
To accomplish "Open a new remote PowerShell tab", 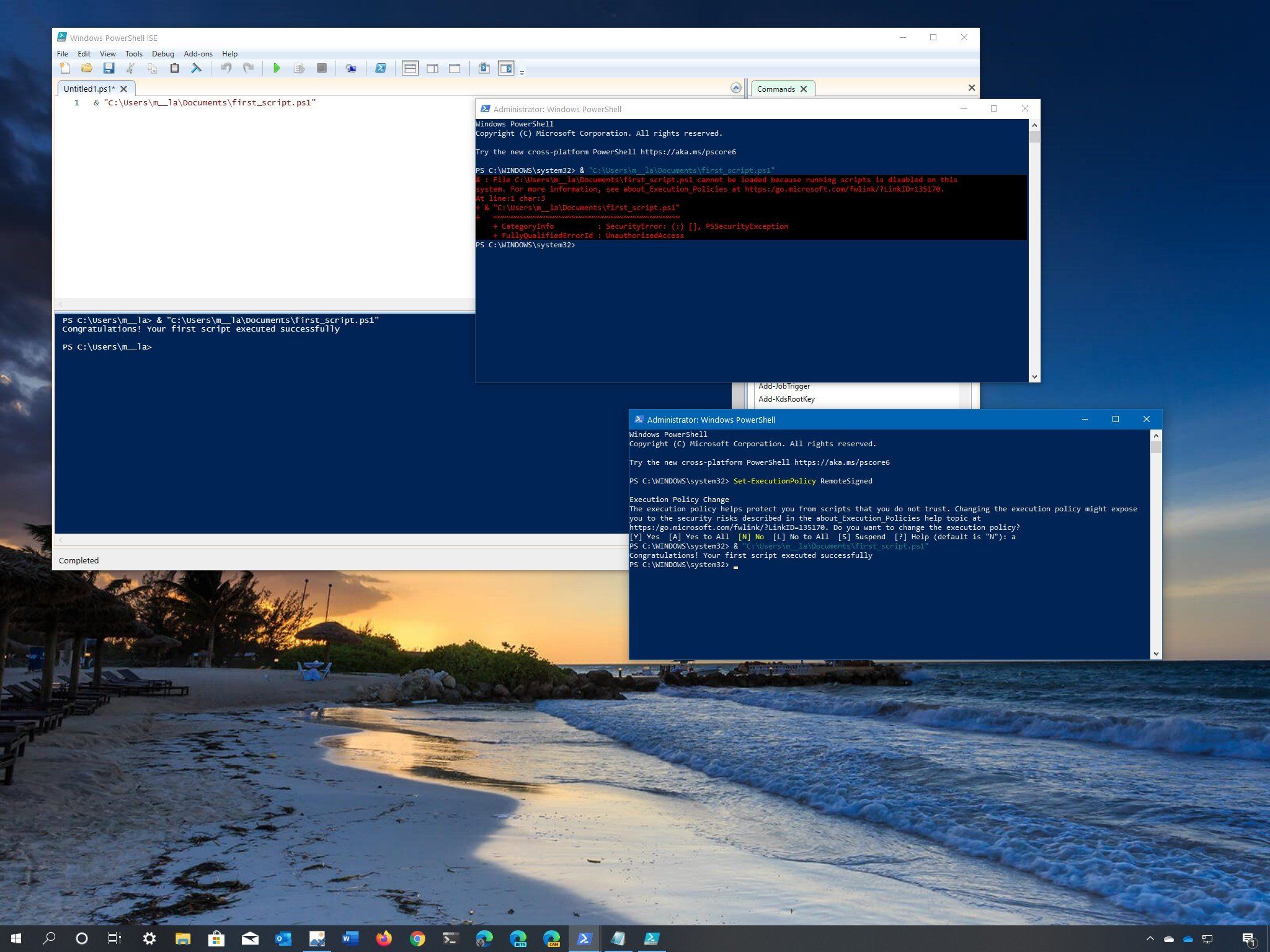I will (x=351, y=69).
